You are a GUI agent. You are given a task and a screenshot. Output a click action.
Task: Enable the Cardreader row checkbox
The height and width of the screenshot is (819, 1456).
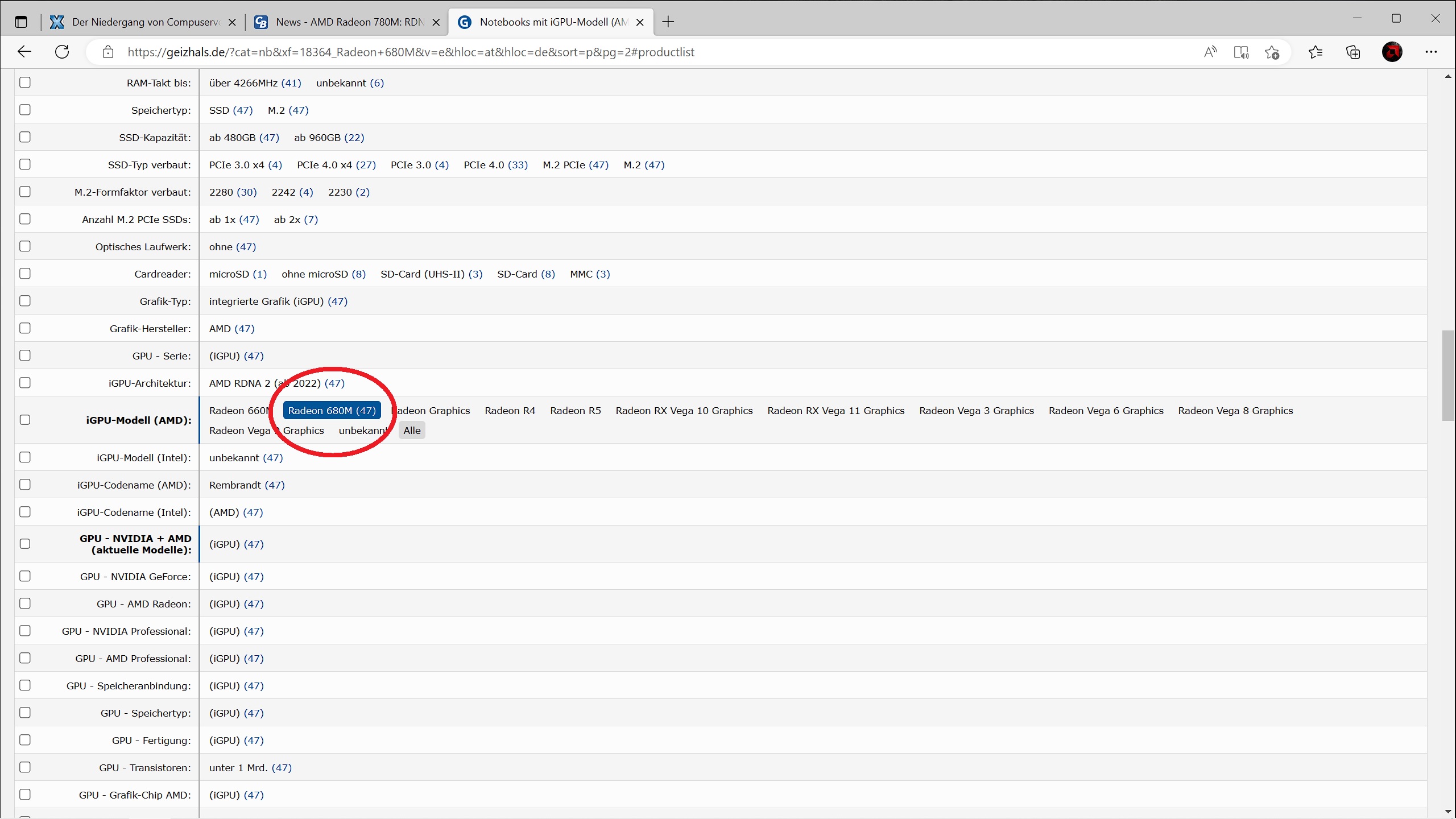click(25, 274)
